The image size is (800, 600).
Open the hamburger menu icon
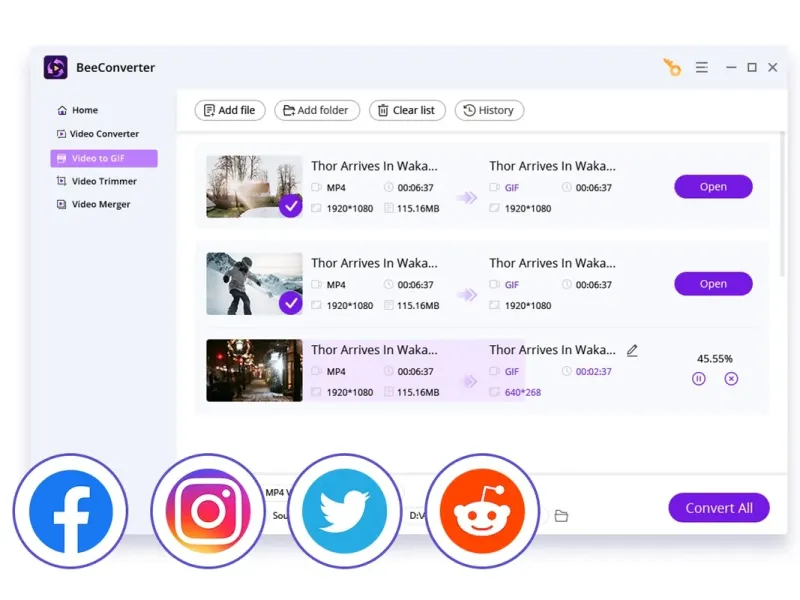[x=702, y=67]
